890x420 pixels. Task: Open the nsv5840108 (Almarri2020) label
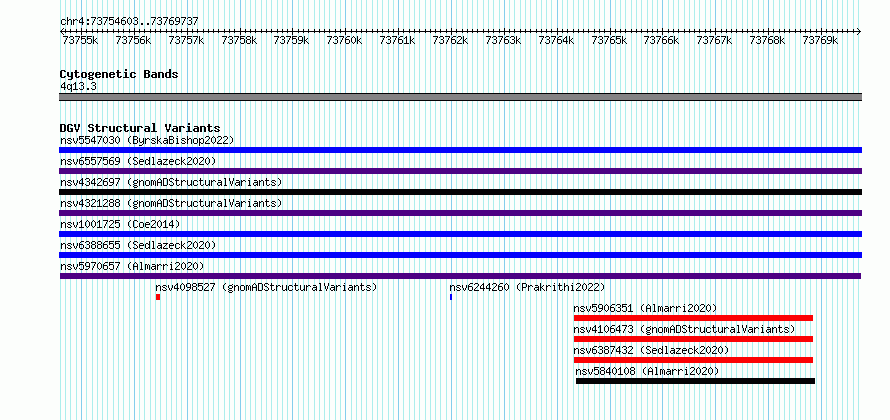coord(648,371)
